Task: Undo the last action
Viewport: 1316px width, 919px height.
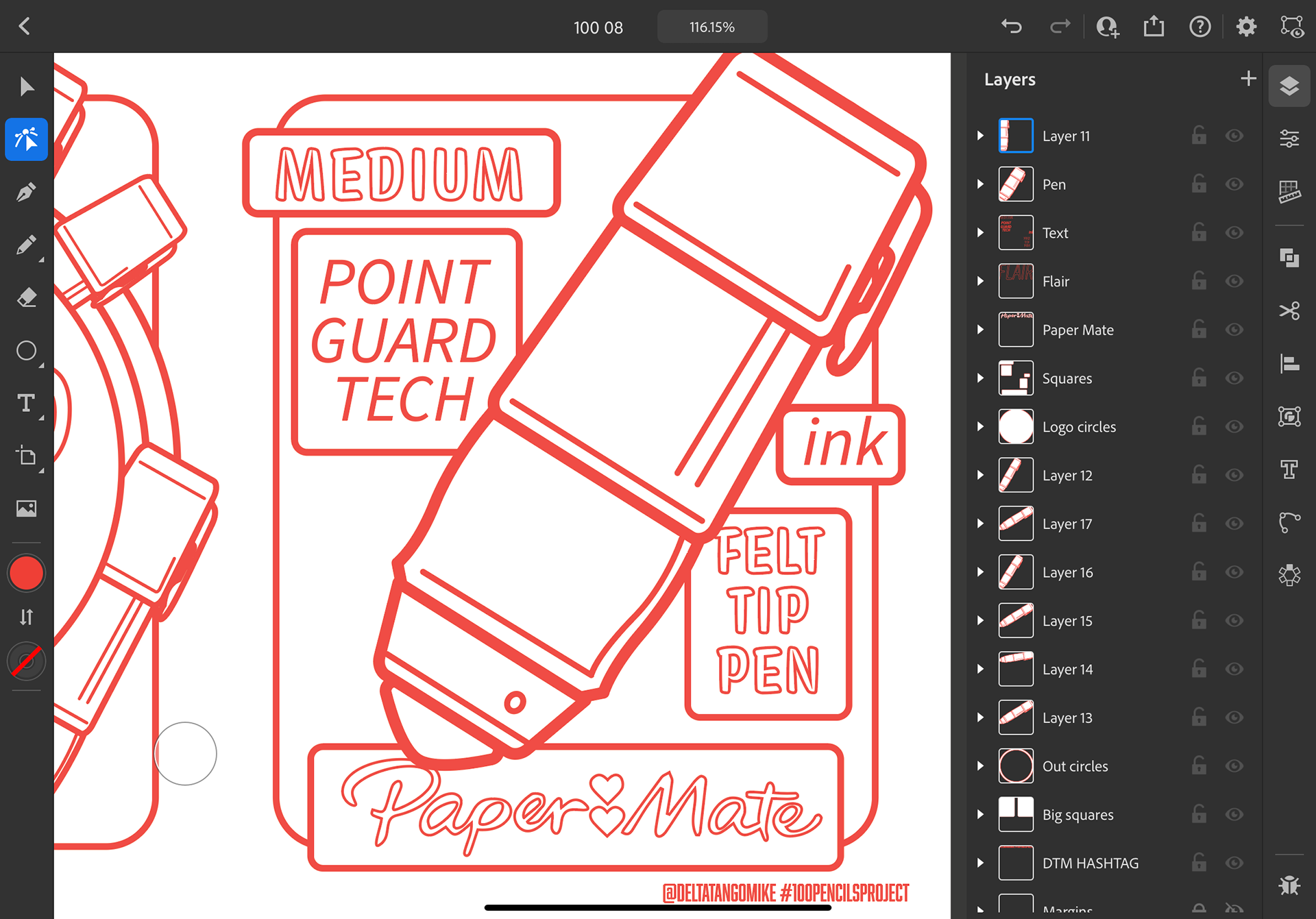Action: pos(1012,27)
